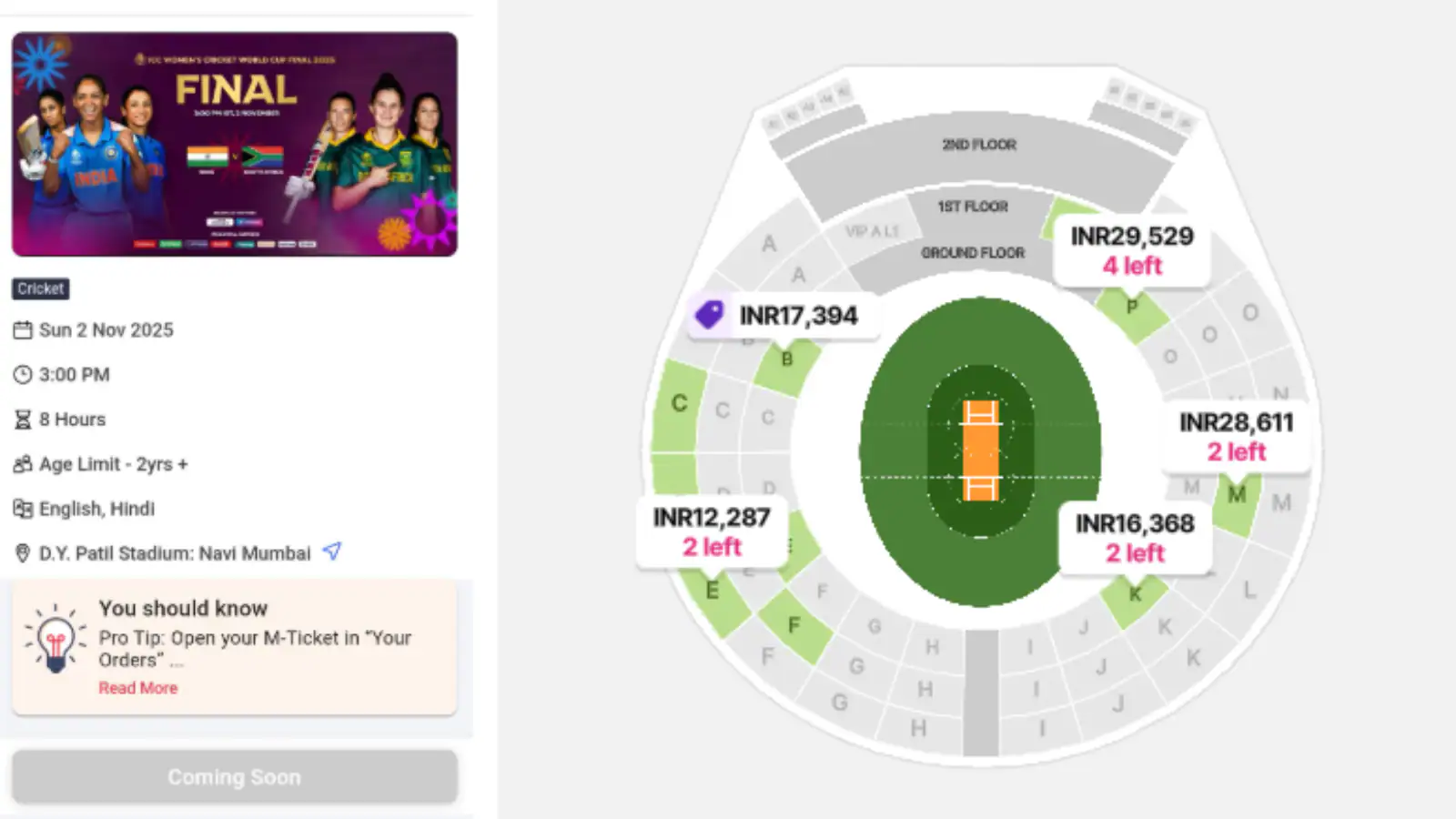This screenshot has height=819, width=1456.
Task: Click Read More under the Pro Tip
Action: pyautogui.click(x=137, y=688)
